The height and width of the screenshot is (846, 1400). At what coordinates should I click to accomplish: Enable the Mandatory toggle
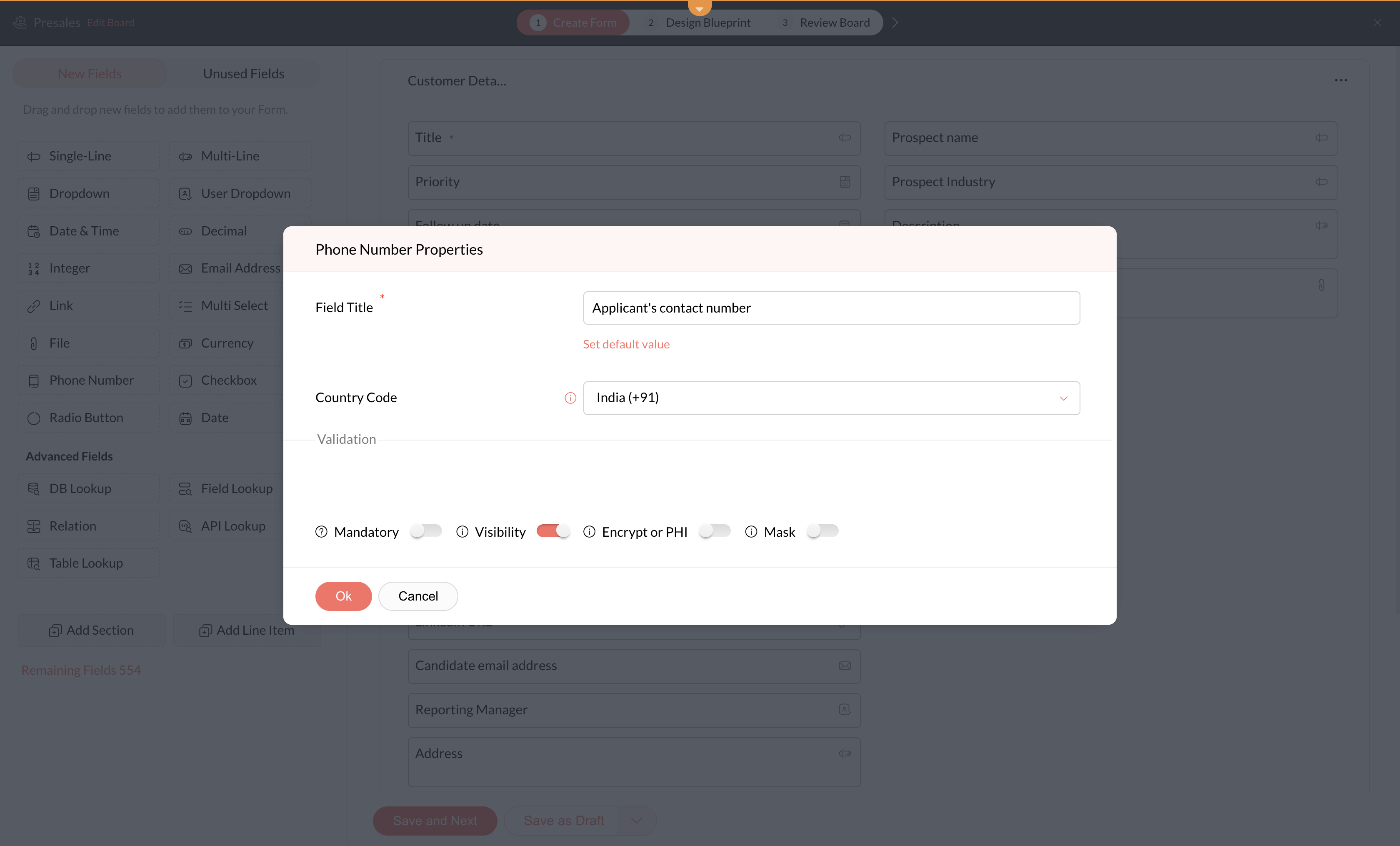[x=425, y=531]
